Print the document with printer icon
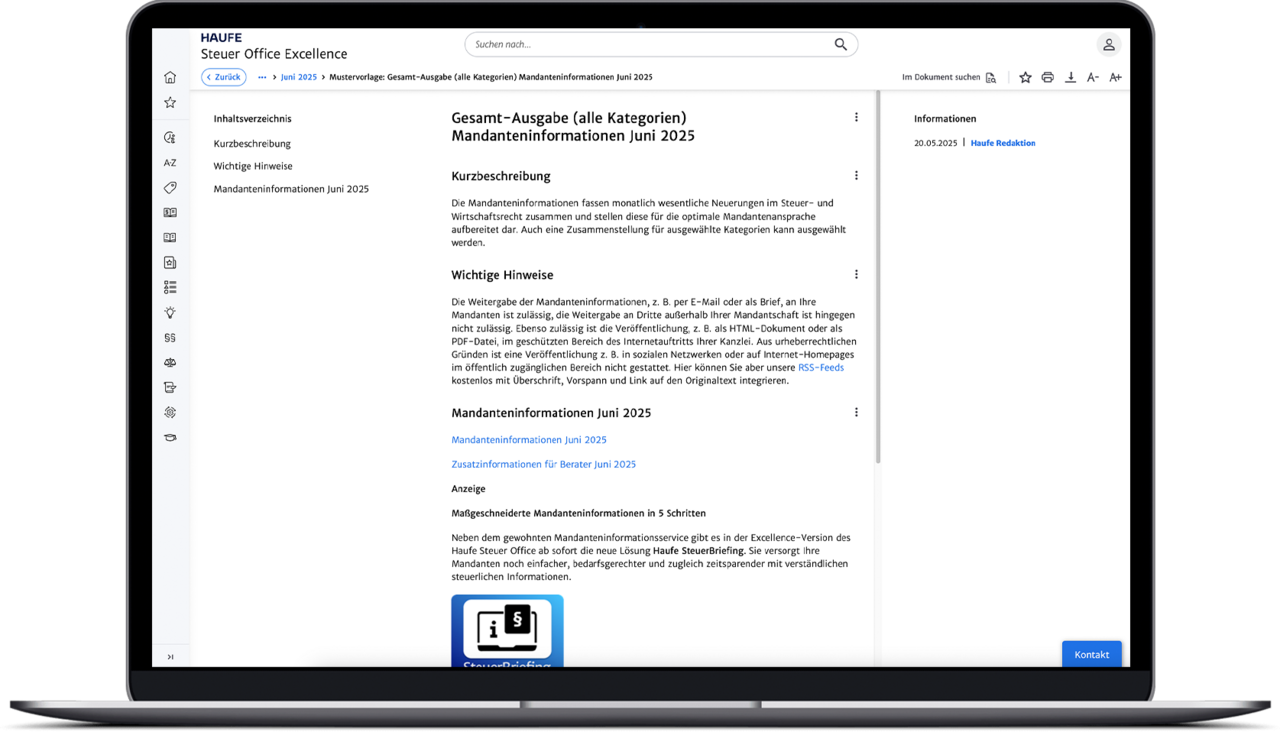Image resolution: width=1280 pixels, height=732 pixels. click(x=1047, y=77)
